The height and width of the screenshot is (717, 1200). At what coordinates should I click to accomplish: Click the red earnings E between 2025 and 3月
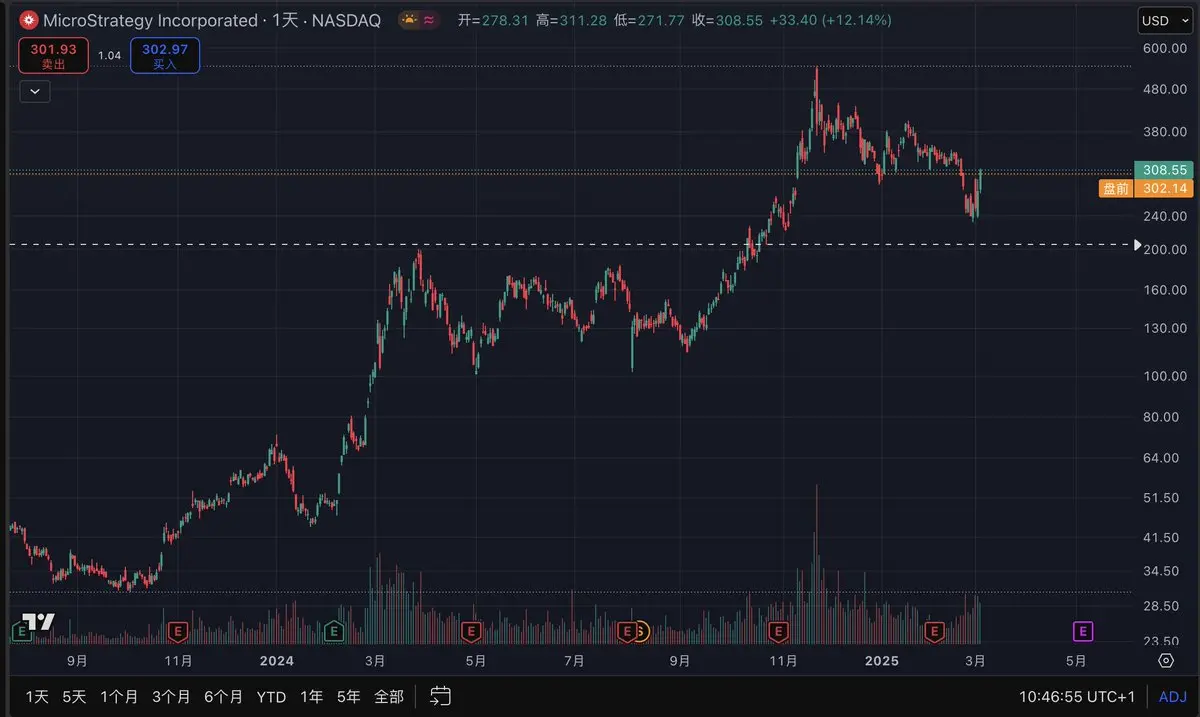coord(934,631)
